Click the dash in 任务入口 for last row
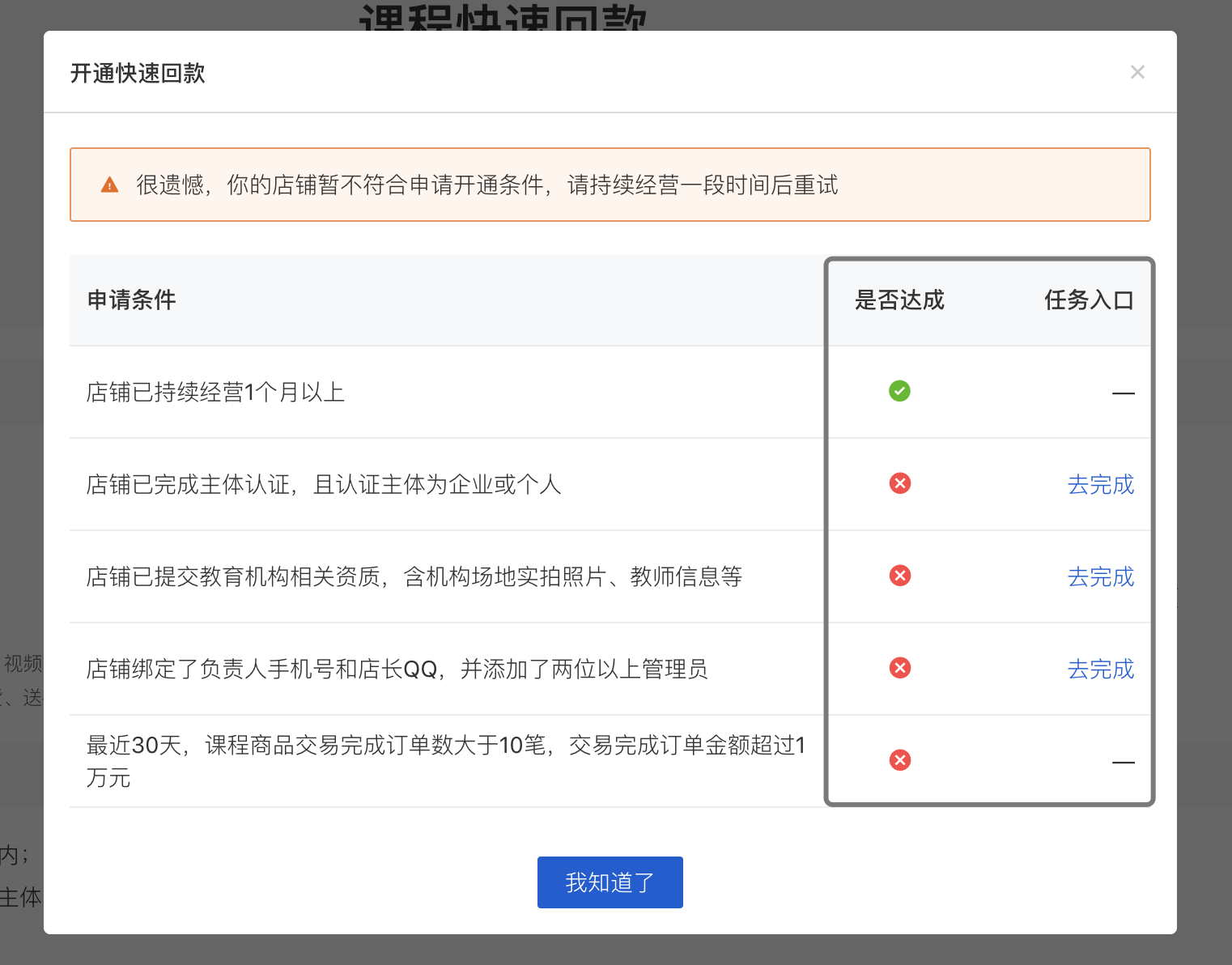 1124,762
